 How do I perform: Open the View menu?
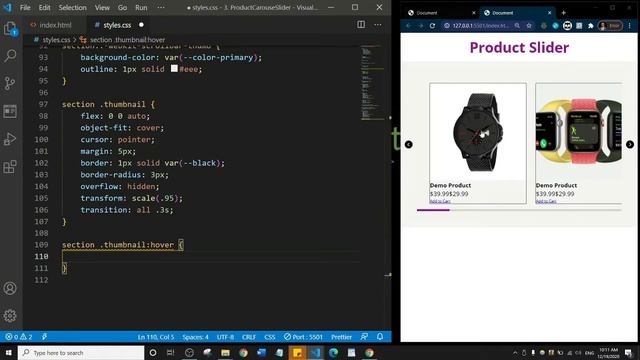pyautogui.click(x=102, y=7)
